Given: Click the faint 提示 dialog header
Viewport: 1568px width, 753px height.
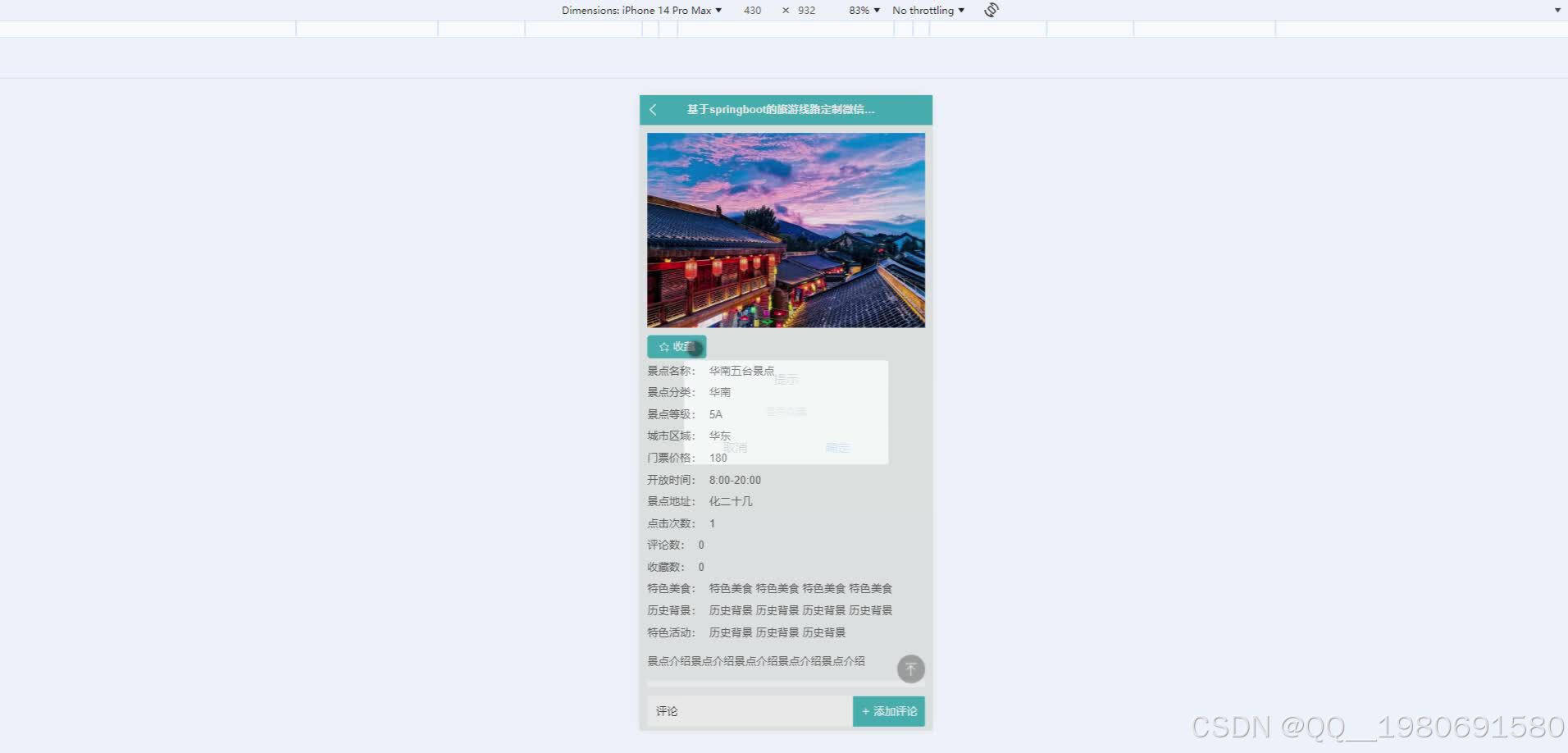Looking at the screenshot, I should [x=786, y=379].
